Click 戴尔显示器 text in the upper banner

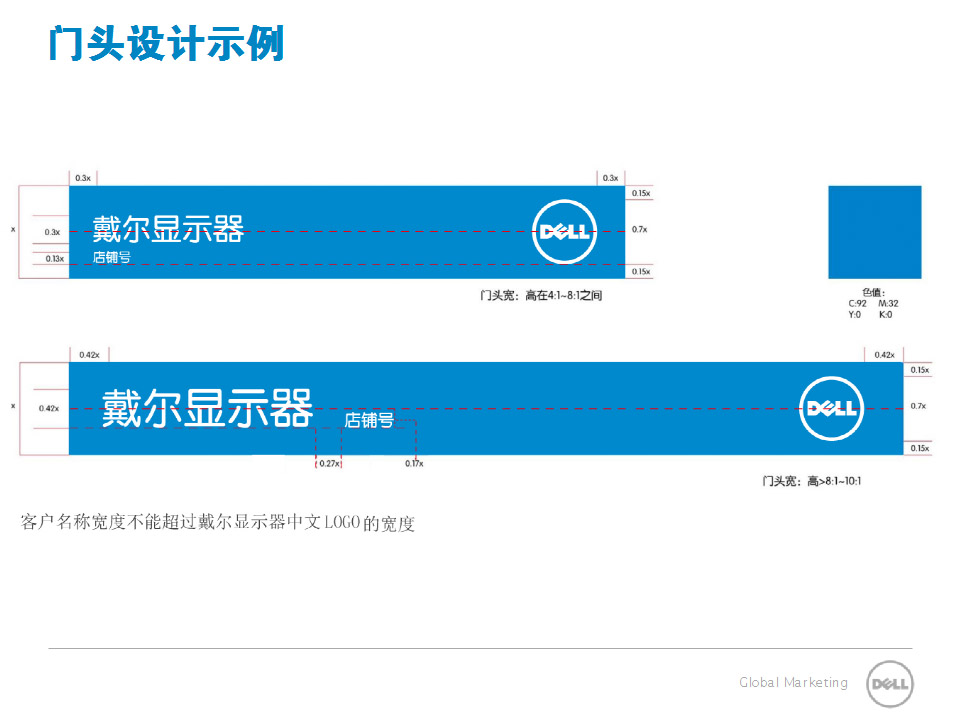click(x=168, y=229)
